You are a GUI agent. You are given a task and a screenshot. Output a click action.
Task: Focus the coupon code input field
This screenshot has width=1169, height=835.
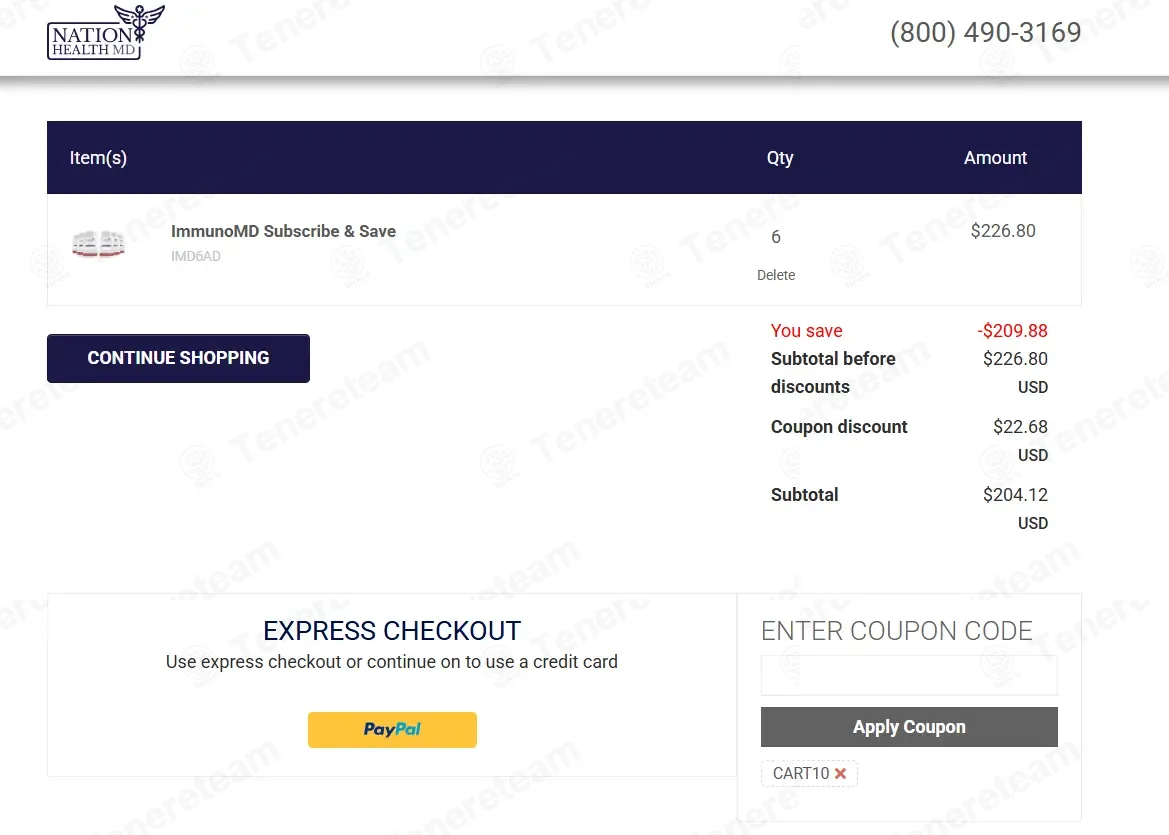909,675
